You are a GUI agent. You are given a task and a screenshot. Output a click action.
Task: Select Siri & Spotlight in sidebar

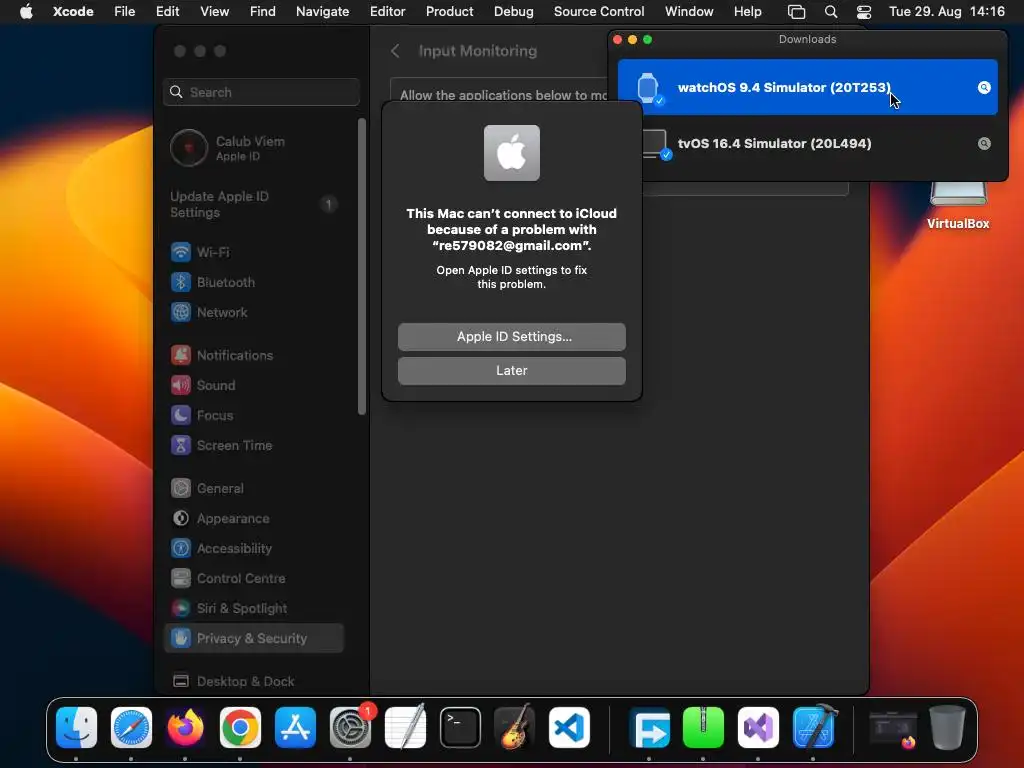pyautogui.click(x=255, y=609)
